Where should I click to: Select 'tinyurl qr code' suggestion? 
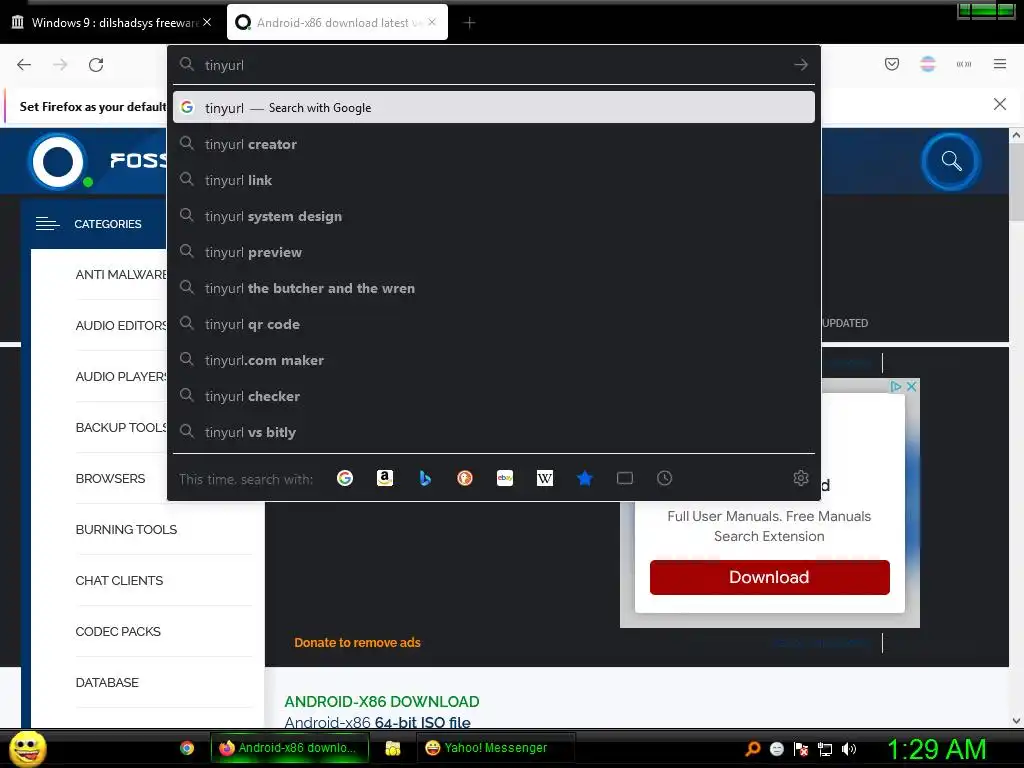pos(494,324)
